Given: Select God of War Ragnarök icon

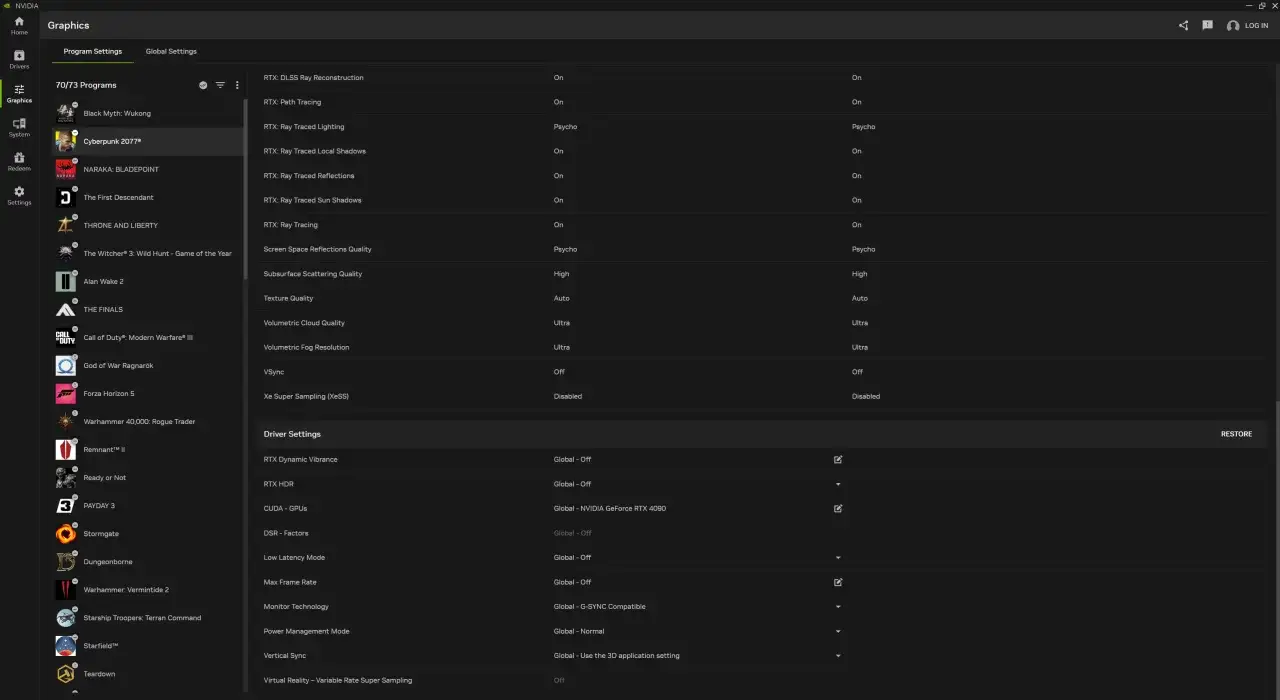Looking at the screenshot, I should (65, 365).
